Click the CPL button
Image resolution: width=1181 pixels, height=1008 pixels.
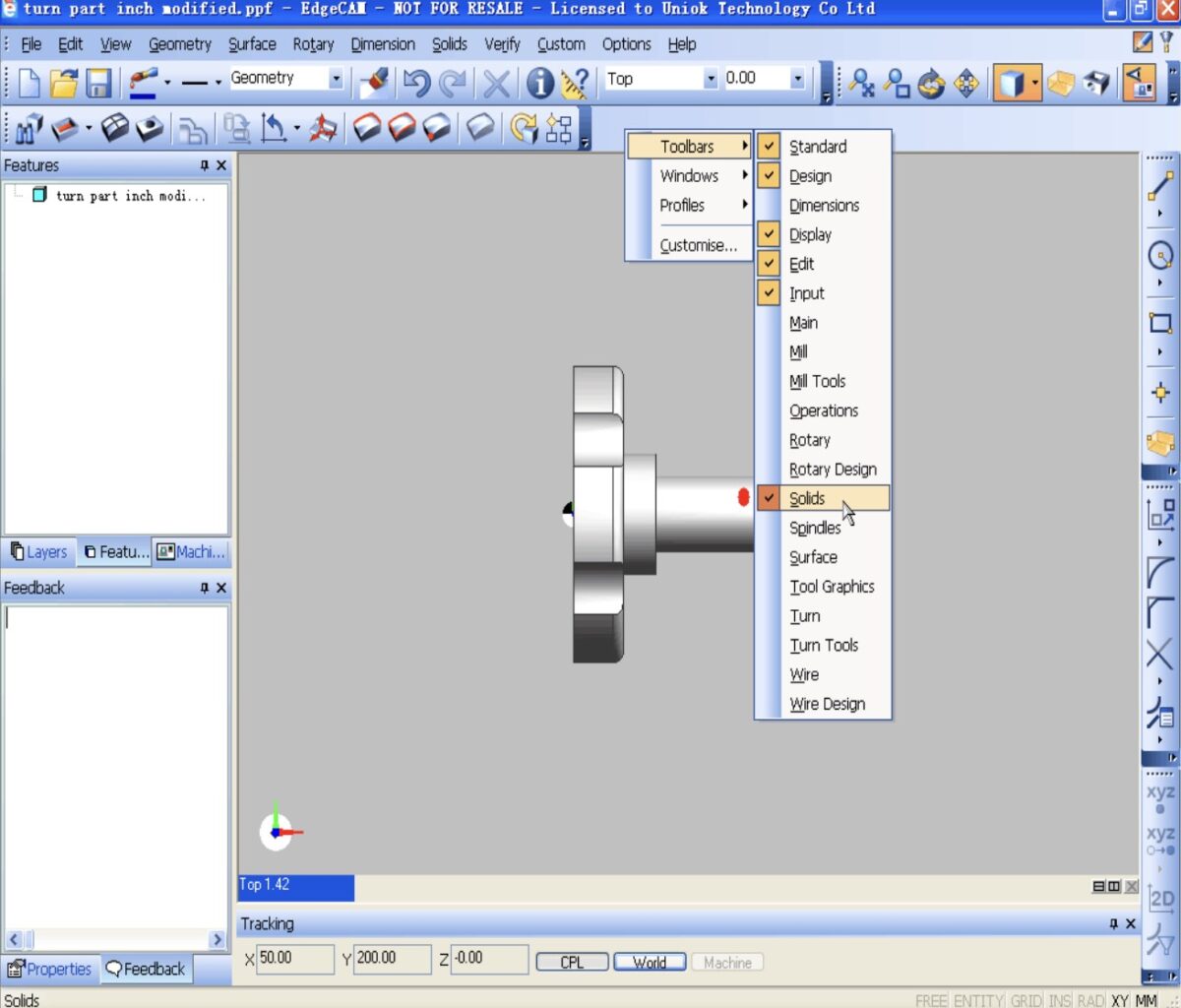(572, 963)
